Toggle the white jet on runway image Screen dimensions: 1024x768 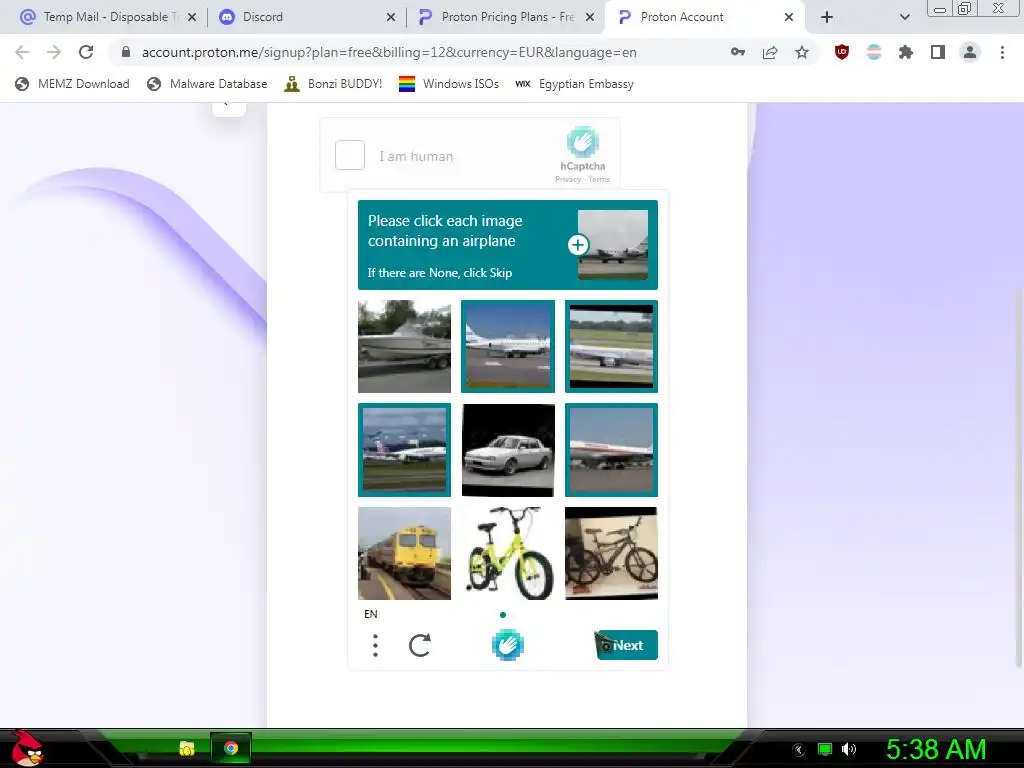click(508, 346)
